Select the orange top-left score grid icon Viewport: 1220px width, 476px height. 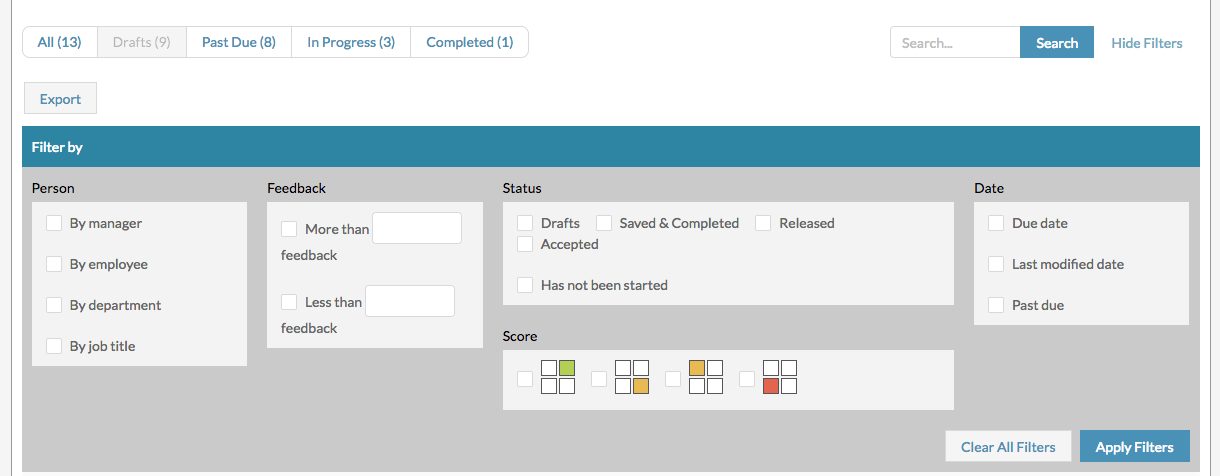(x=706, y=377)
